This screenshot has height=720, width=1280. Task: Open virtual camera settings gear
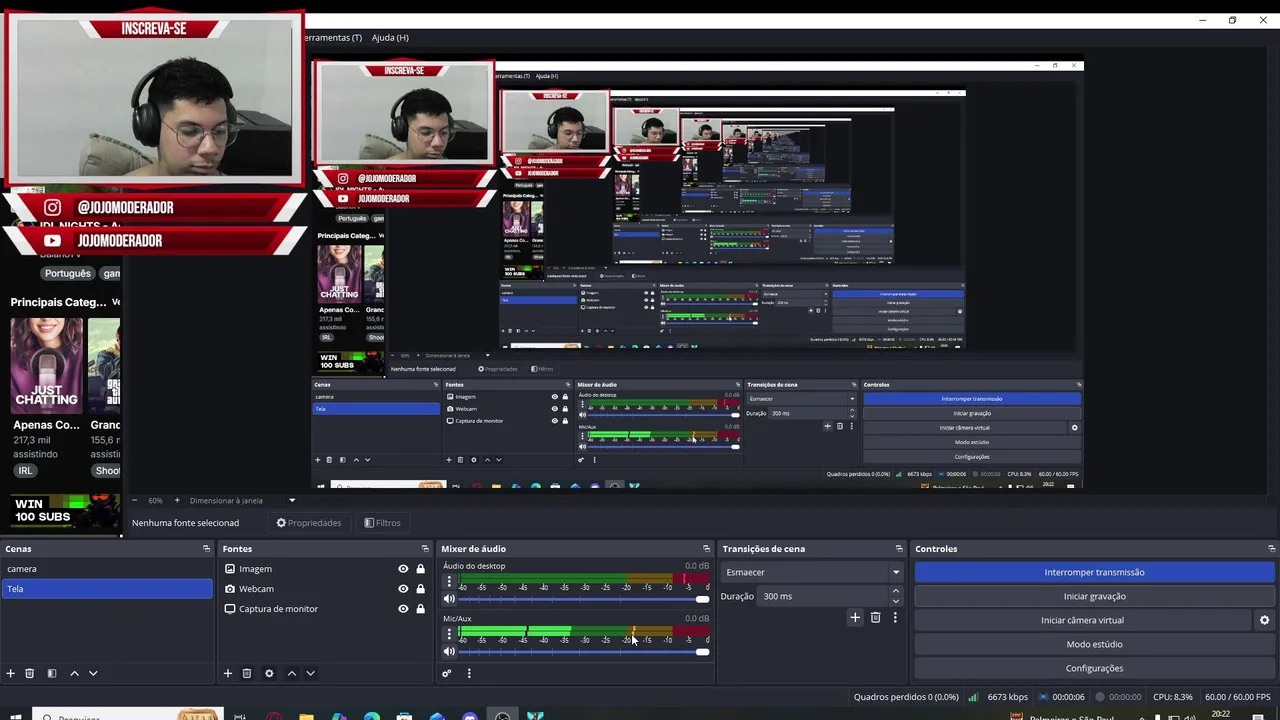coord(1264,620)
